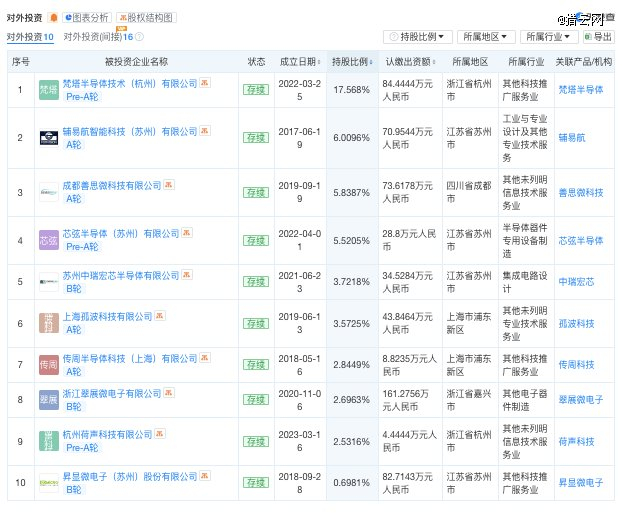Open 辅易航智能科技（苏州）有限公司 link
Viewport: 622px width, 525px height.
(x=130, y=132)
